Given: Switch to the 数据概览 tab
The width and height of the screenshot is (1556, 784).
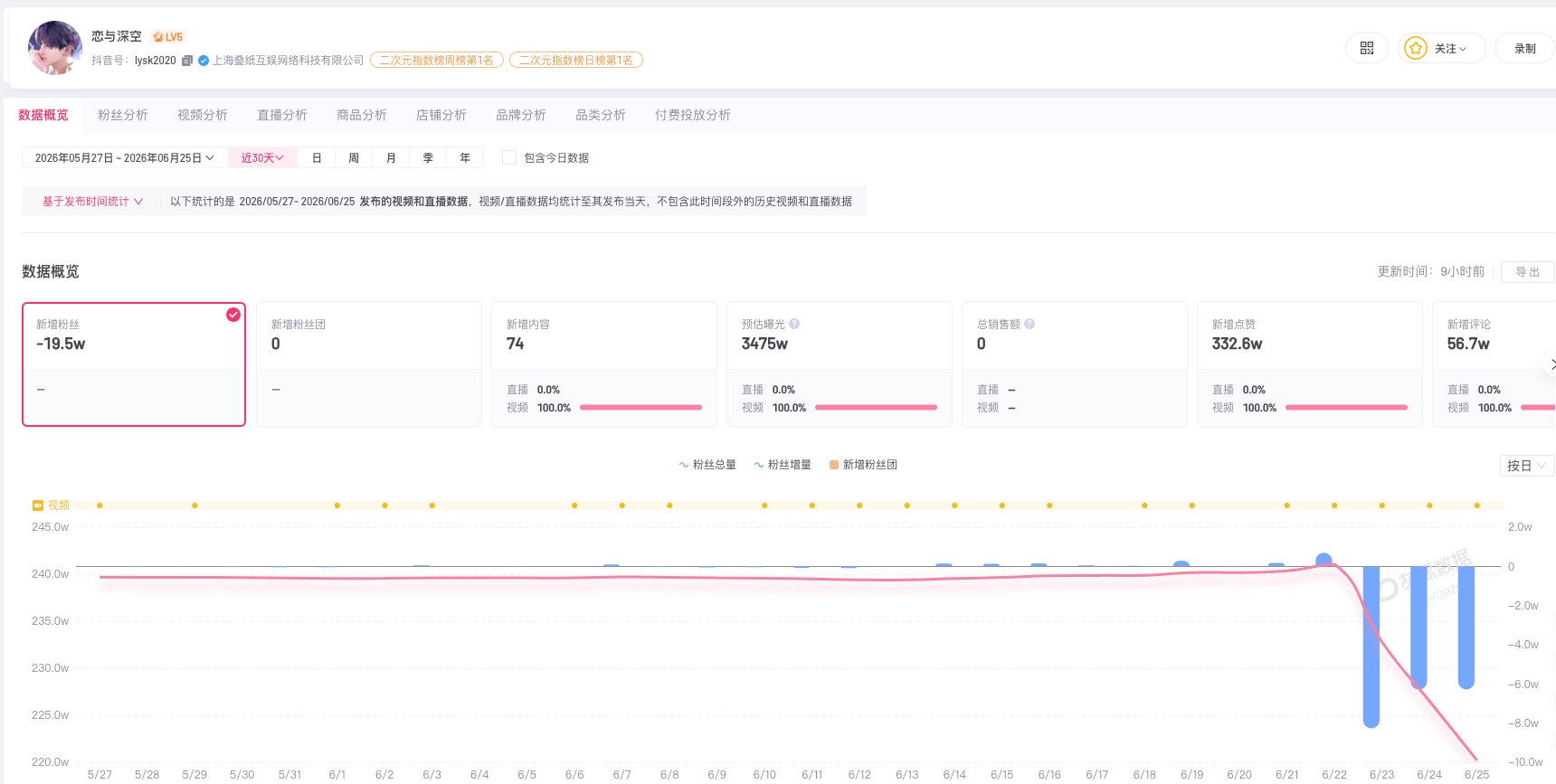Looking at the screenshot, I should click(43, 115).
